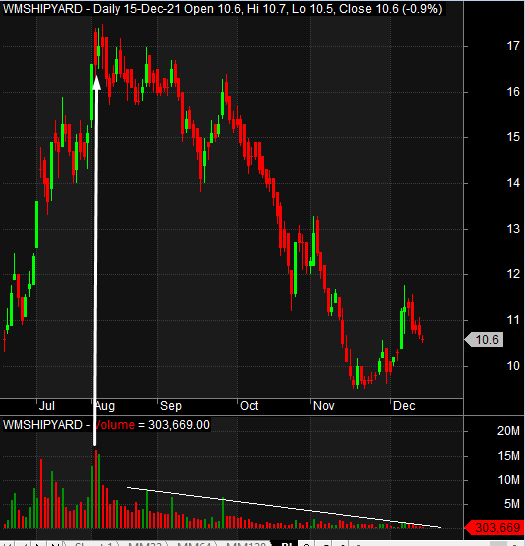
Task: Click the Sep label on the date axis
Action: pos(171,406)
